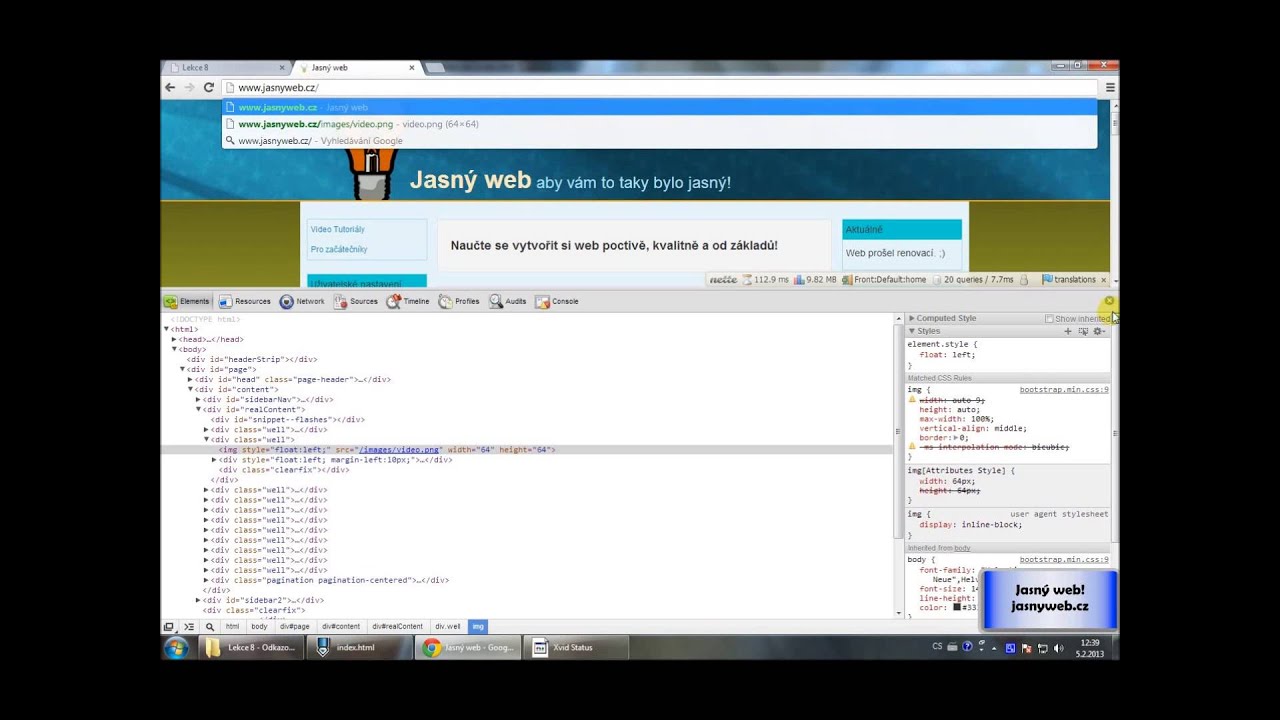Collapse div id="realContent" node

pyautogui.click(x=198, y=409)
